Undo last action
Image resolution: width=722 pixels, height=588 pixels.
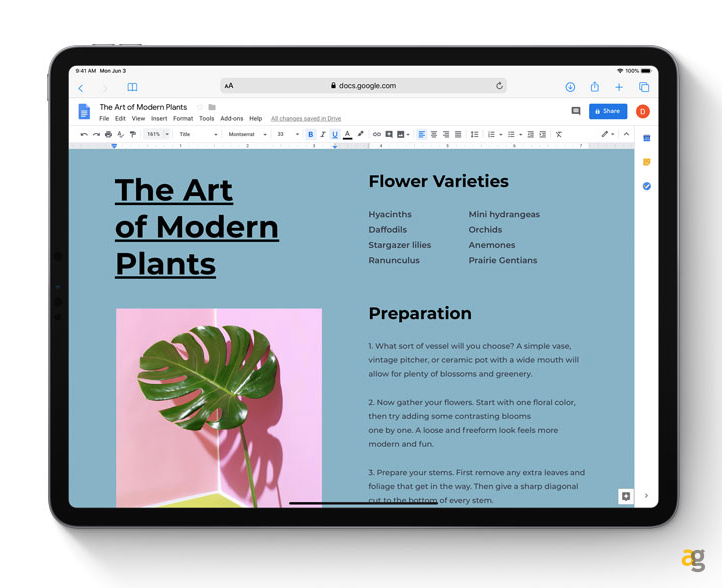coord(84,134)
